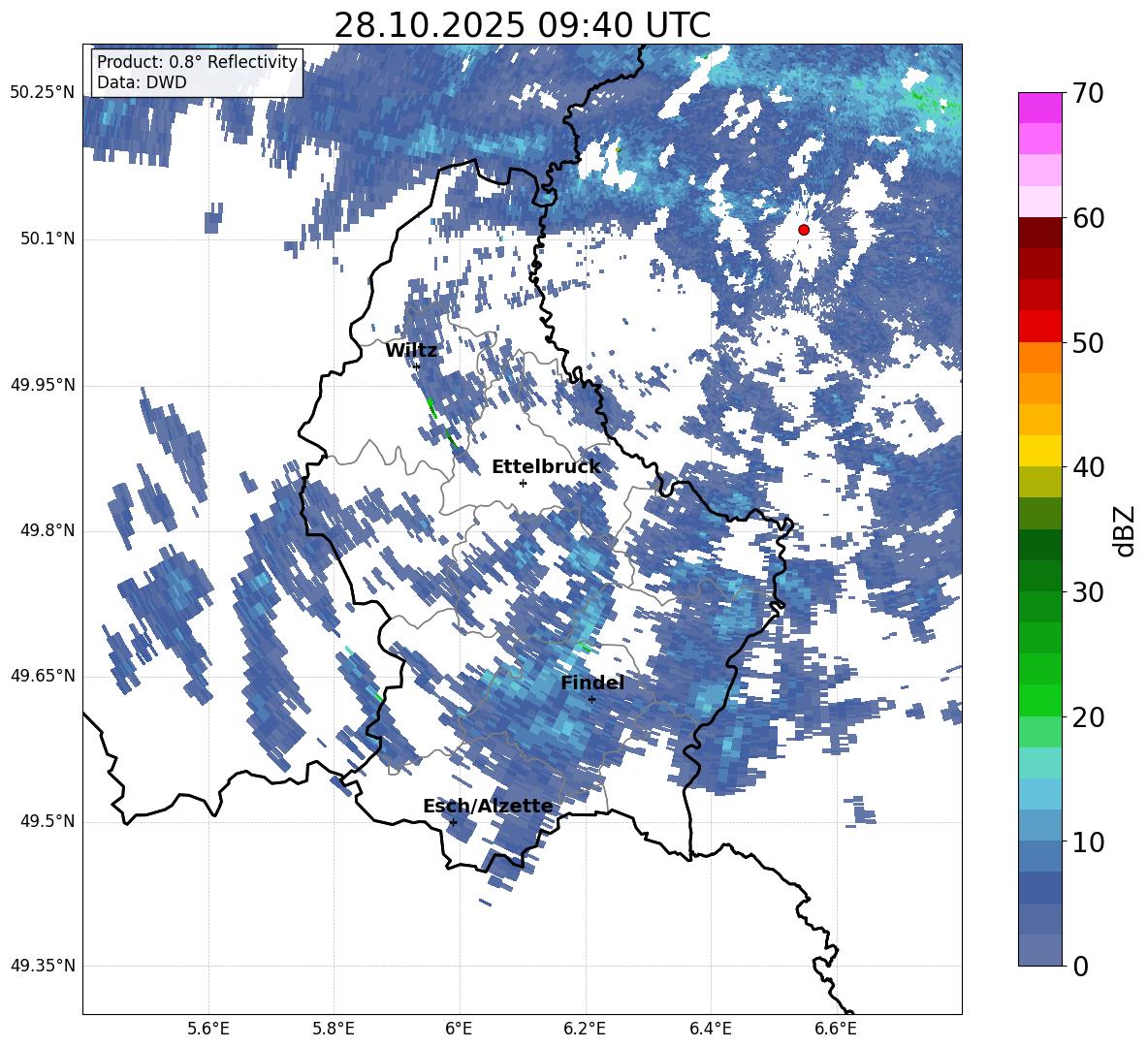The image size is (1148, 1048).
Task: Click the 49.5°N latitude label
Action: (48, 821)
